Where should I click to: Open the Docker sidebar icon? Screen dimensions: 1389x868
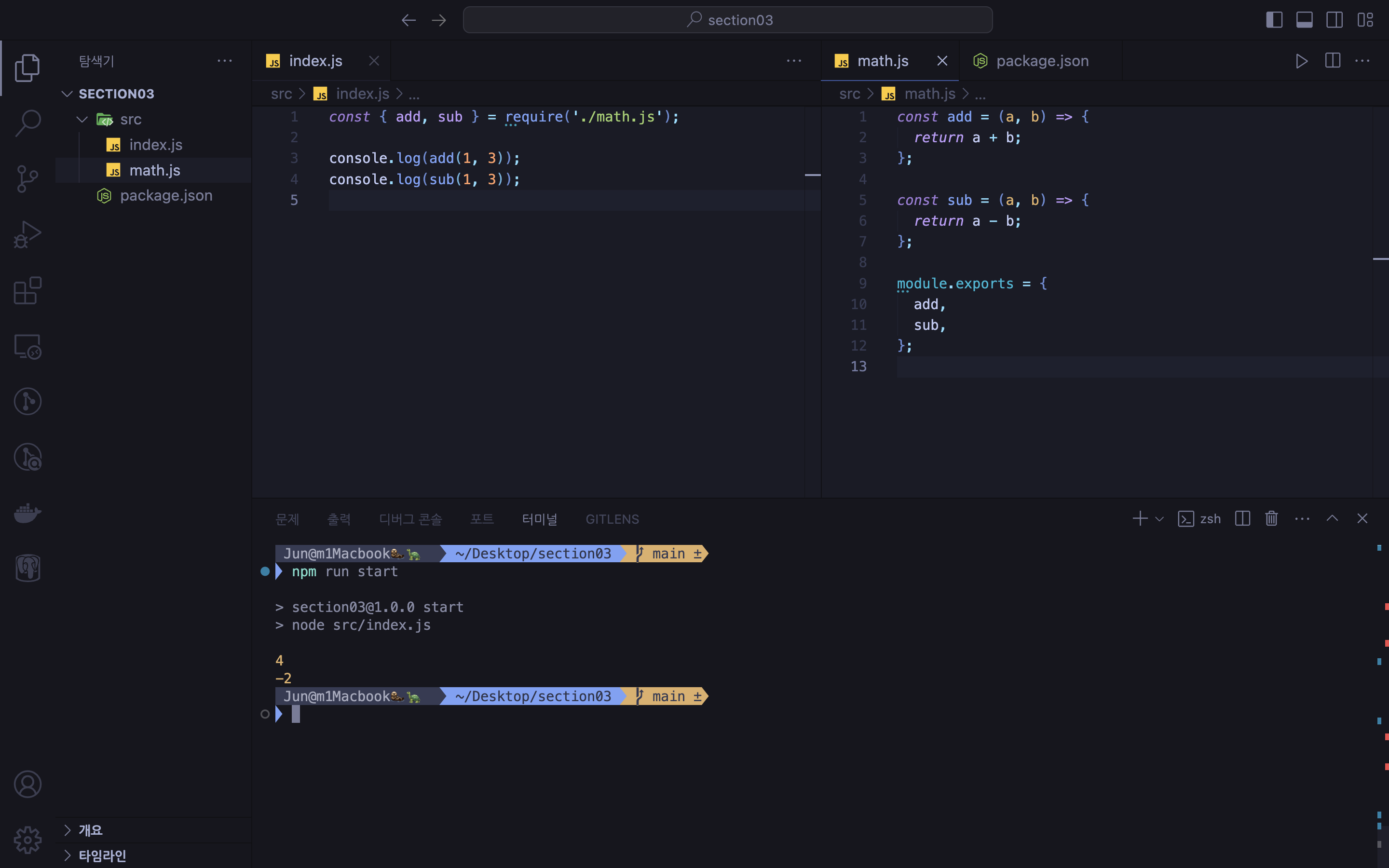click(x=27, y=513)
